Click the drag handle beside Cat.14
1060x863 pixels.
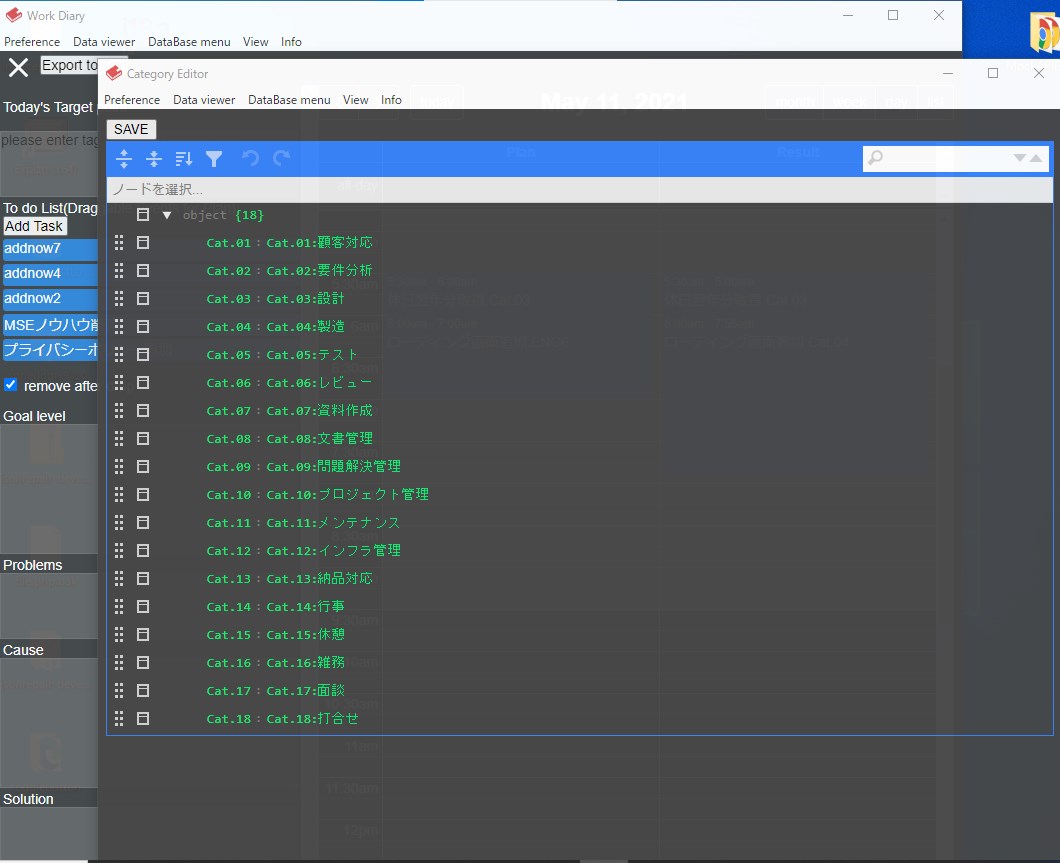[119, 607]
